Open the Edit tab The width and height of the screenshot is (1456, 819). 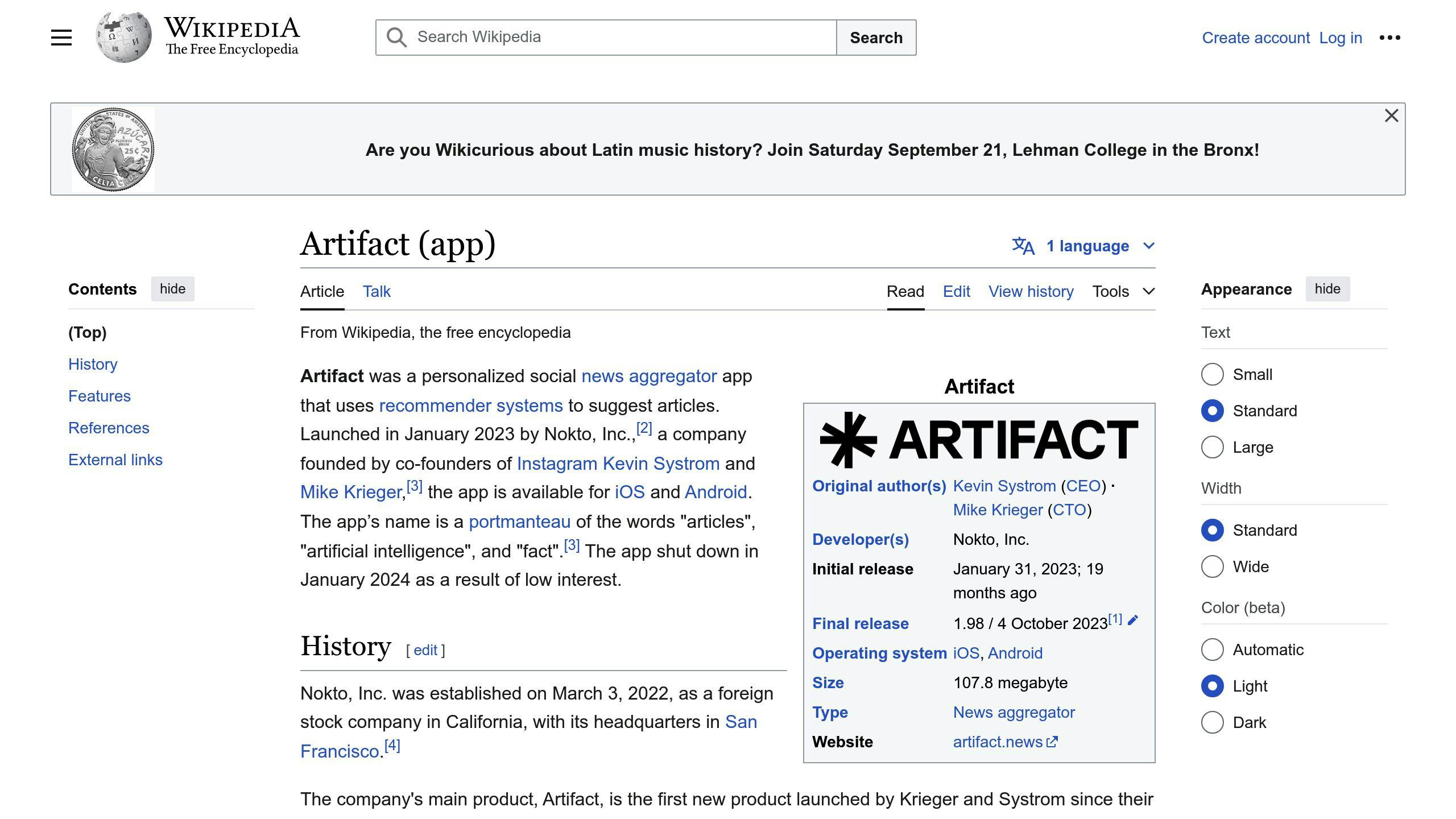(957, 291)
